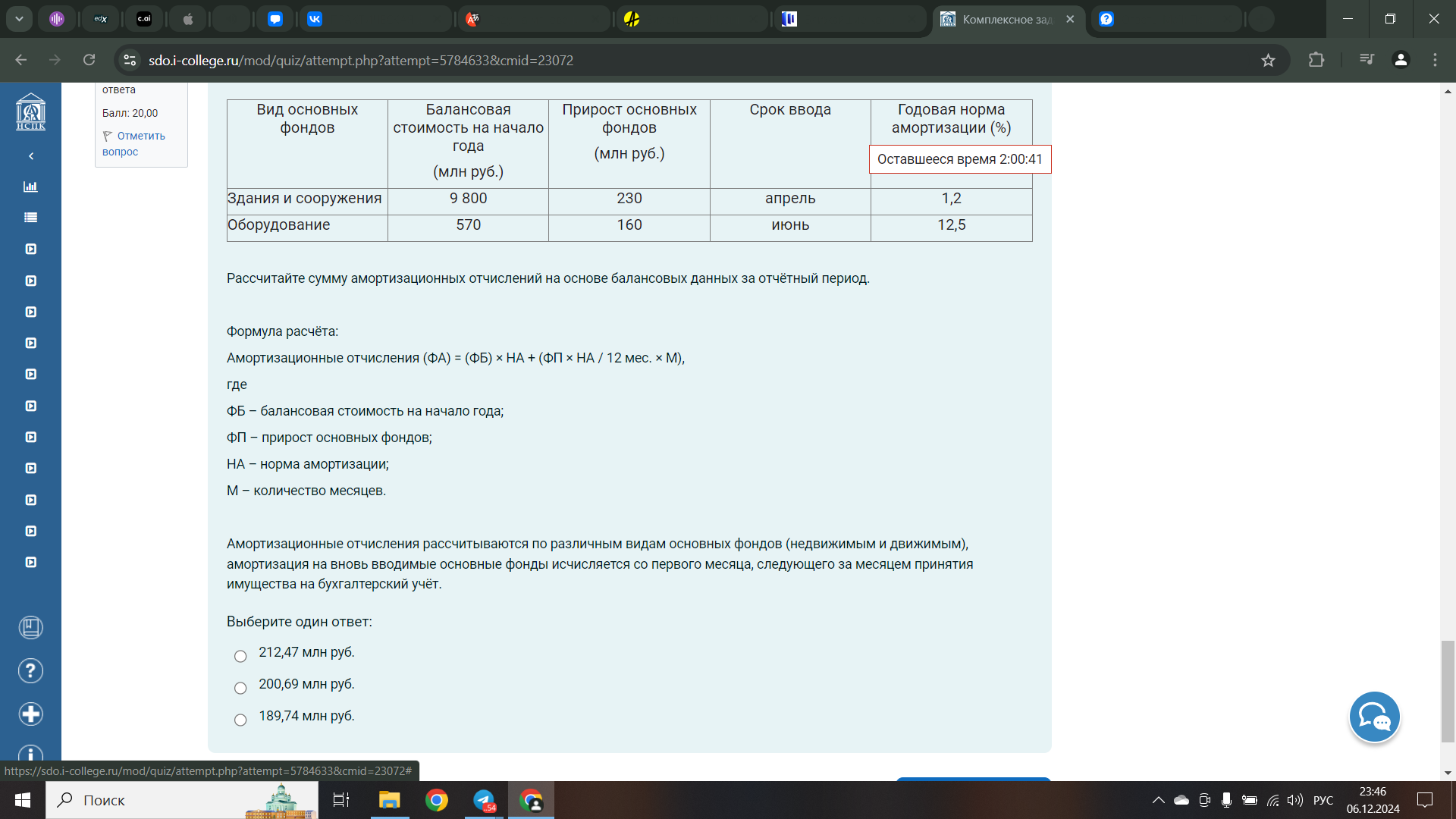
Task: Open Task View in the taskbar
Action: coord(341,800)
